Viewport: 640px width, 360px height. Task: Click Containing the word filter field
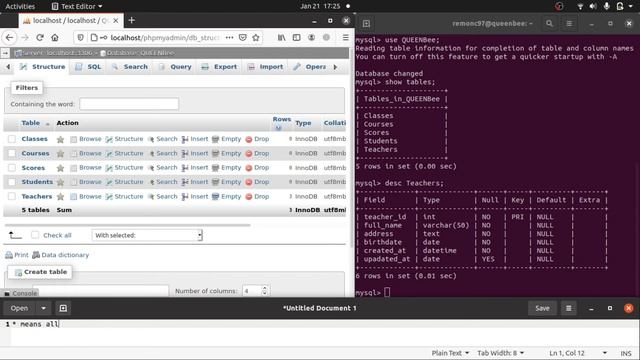129,104
